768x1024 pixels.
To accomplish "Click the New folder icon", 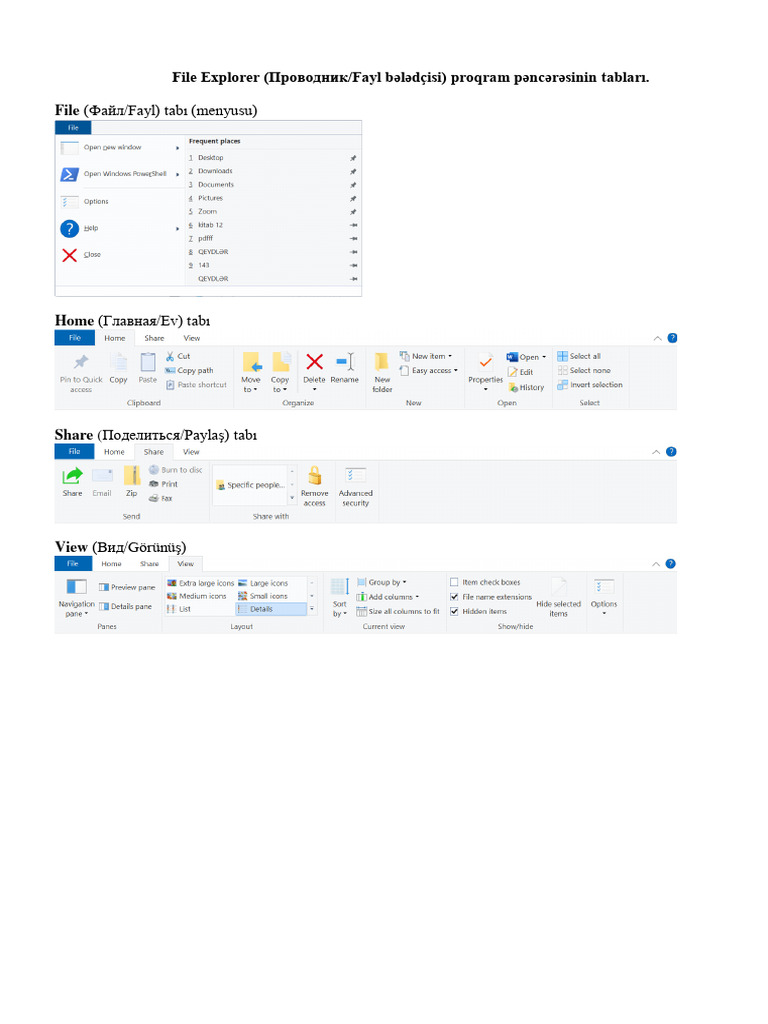I will (382, 361).
